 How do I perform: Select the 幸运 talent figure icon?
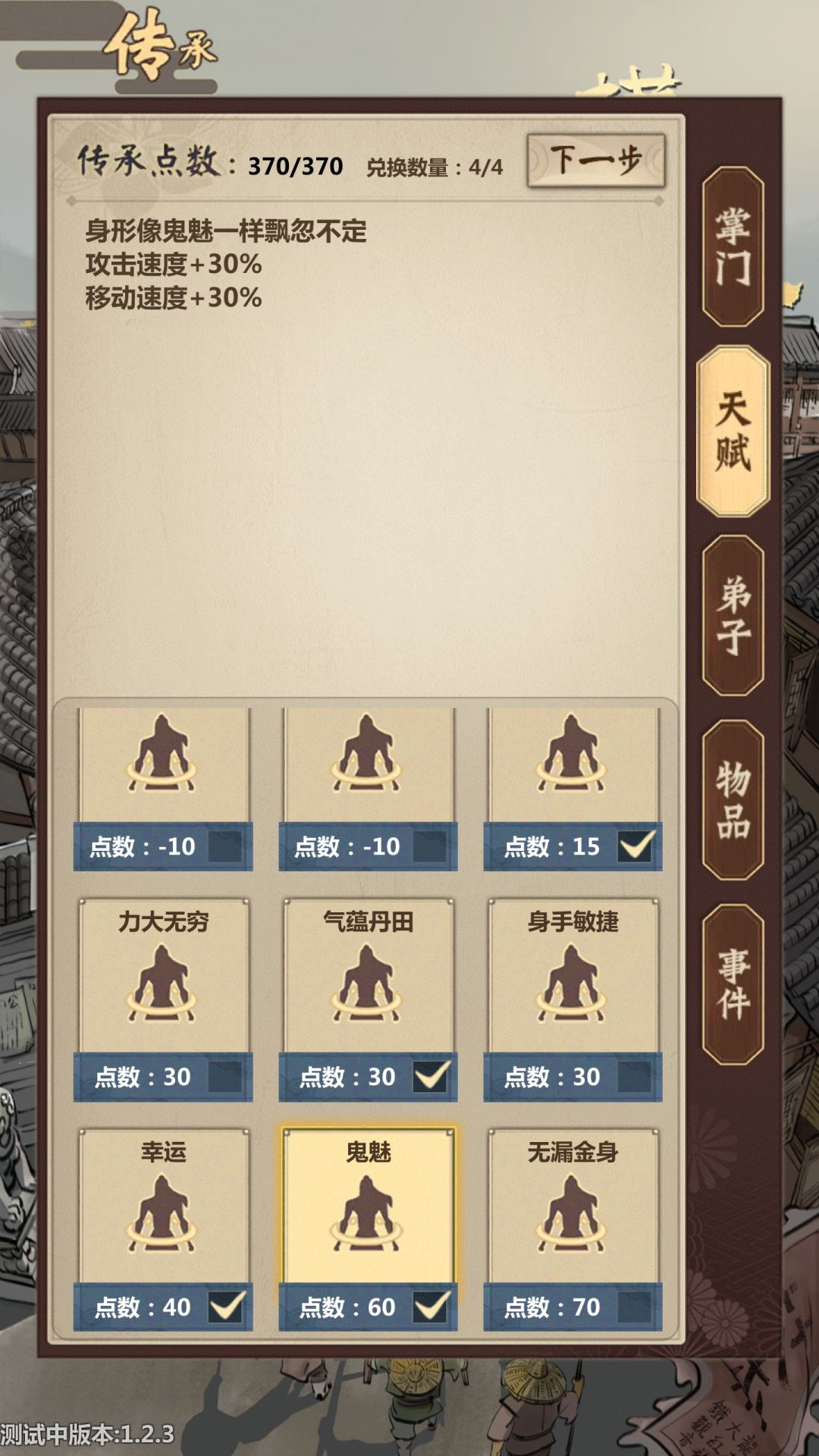(x=162, y=1213)
